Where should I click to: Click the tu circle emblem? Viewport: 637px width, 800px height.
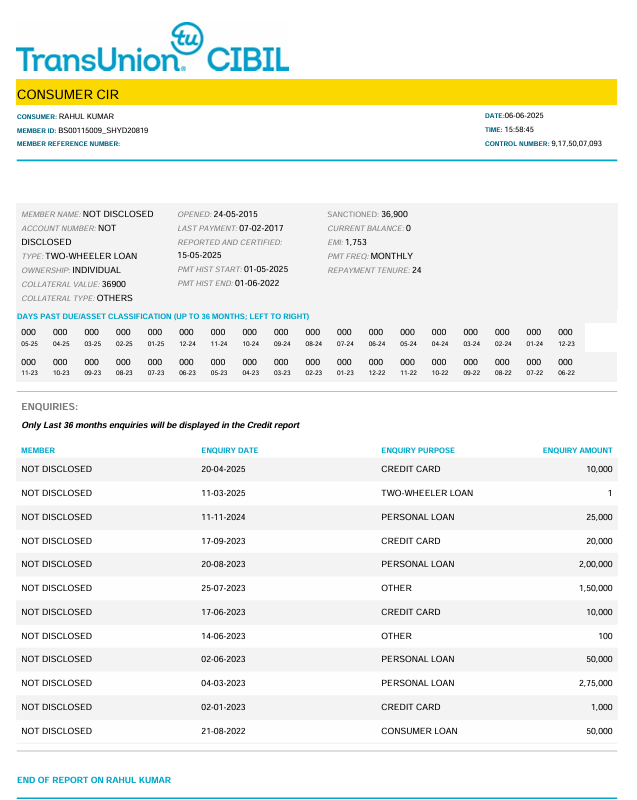point(187,38)
